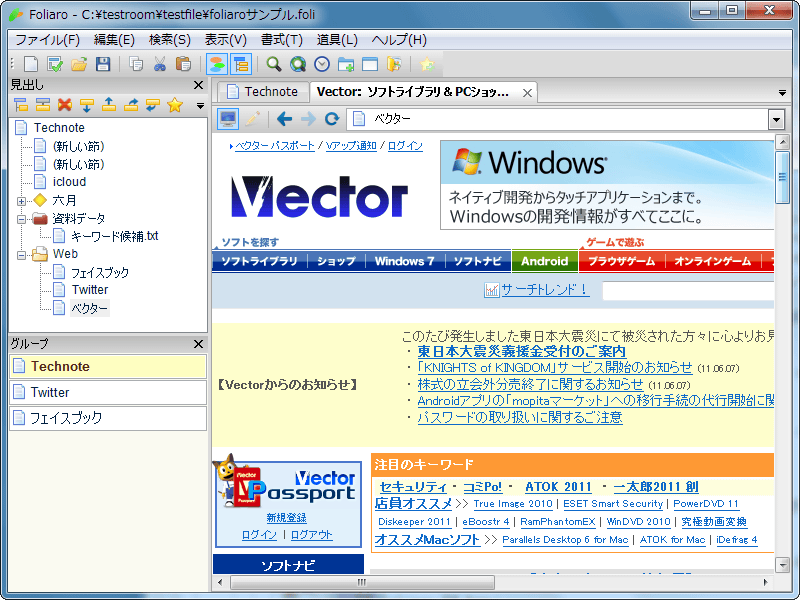Click the folder-with-picture icon in toolbar
Image resolution: width=800 pixels, height=600 pixels.
[394, 64]
